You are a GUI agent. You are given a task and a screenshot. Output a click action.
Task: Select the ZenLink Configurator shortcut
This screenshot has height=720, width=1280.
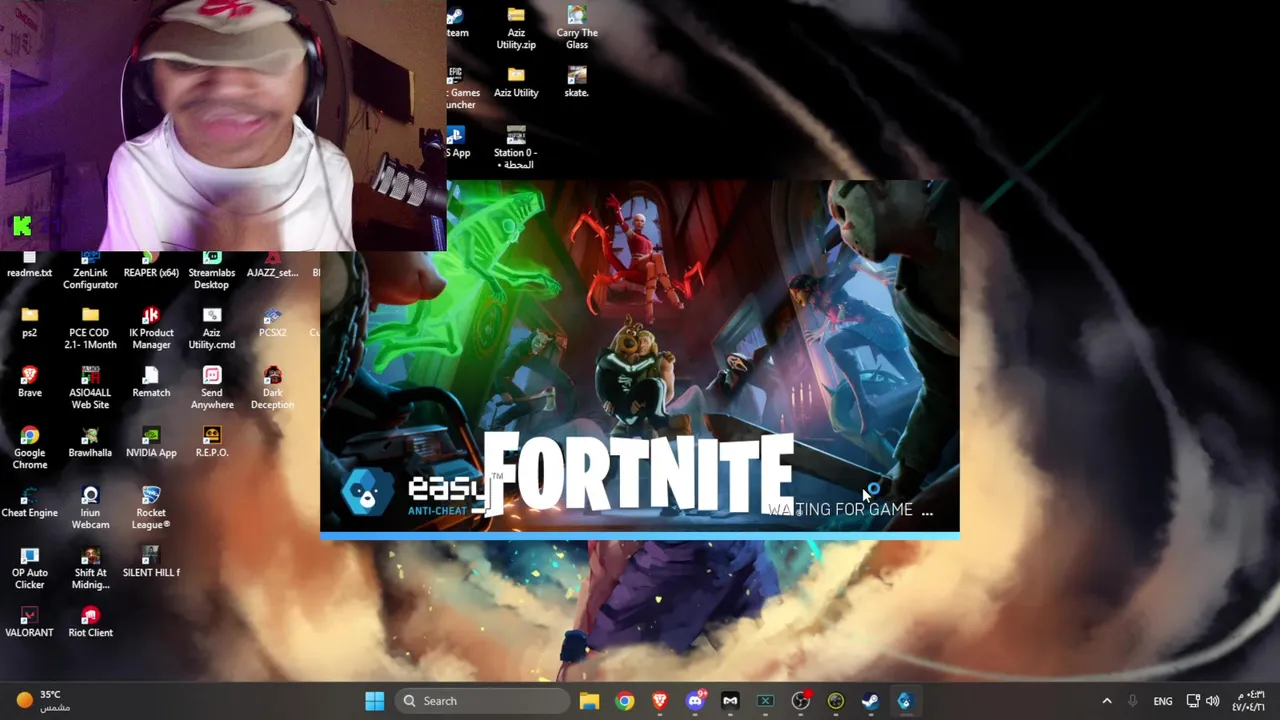[90, 271]
